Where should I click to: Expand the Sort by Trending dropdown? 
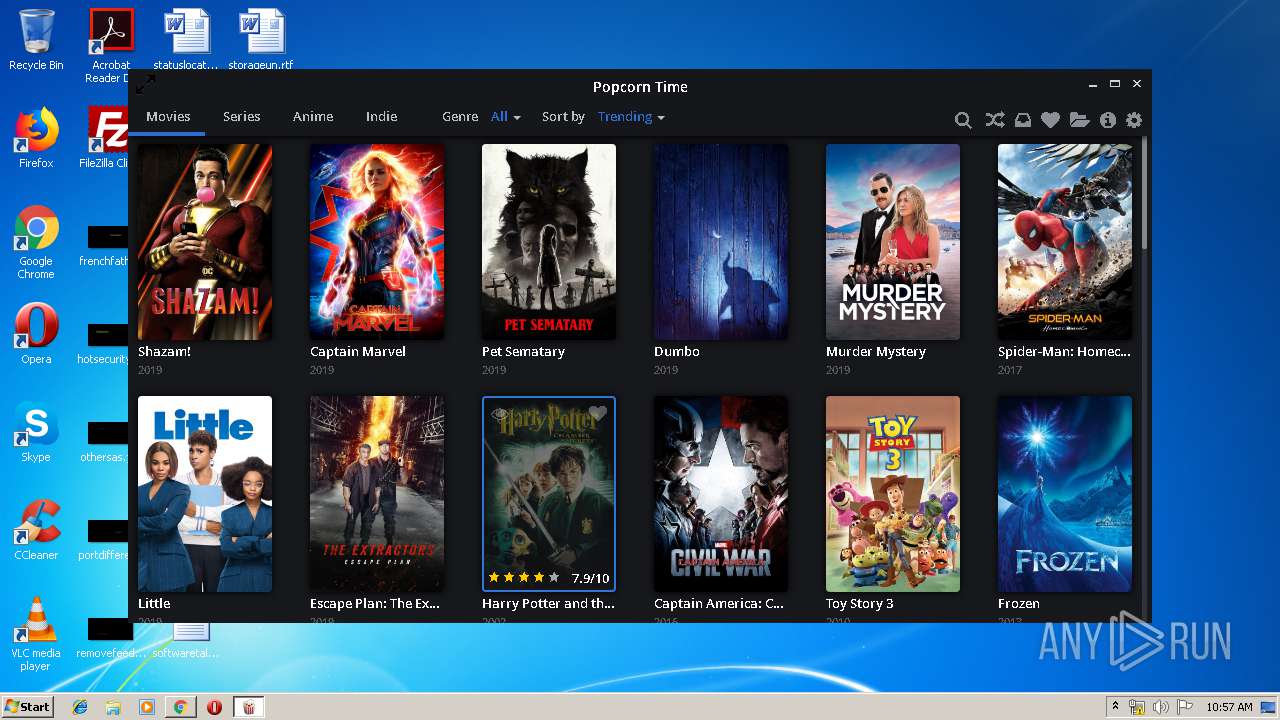(x=631, y=117)
